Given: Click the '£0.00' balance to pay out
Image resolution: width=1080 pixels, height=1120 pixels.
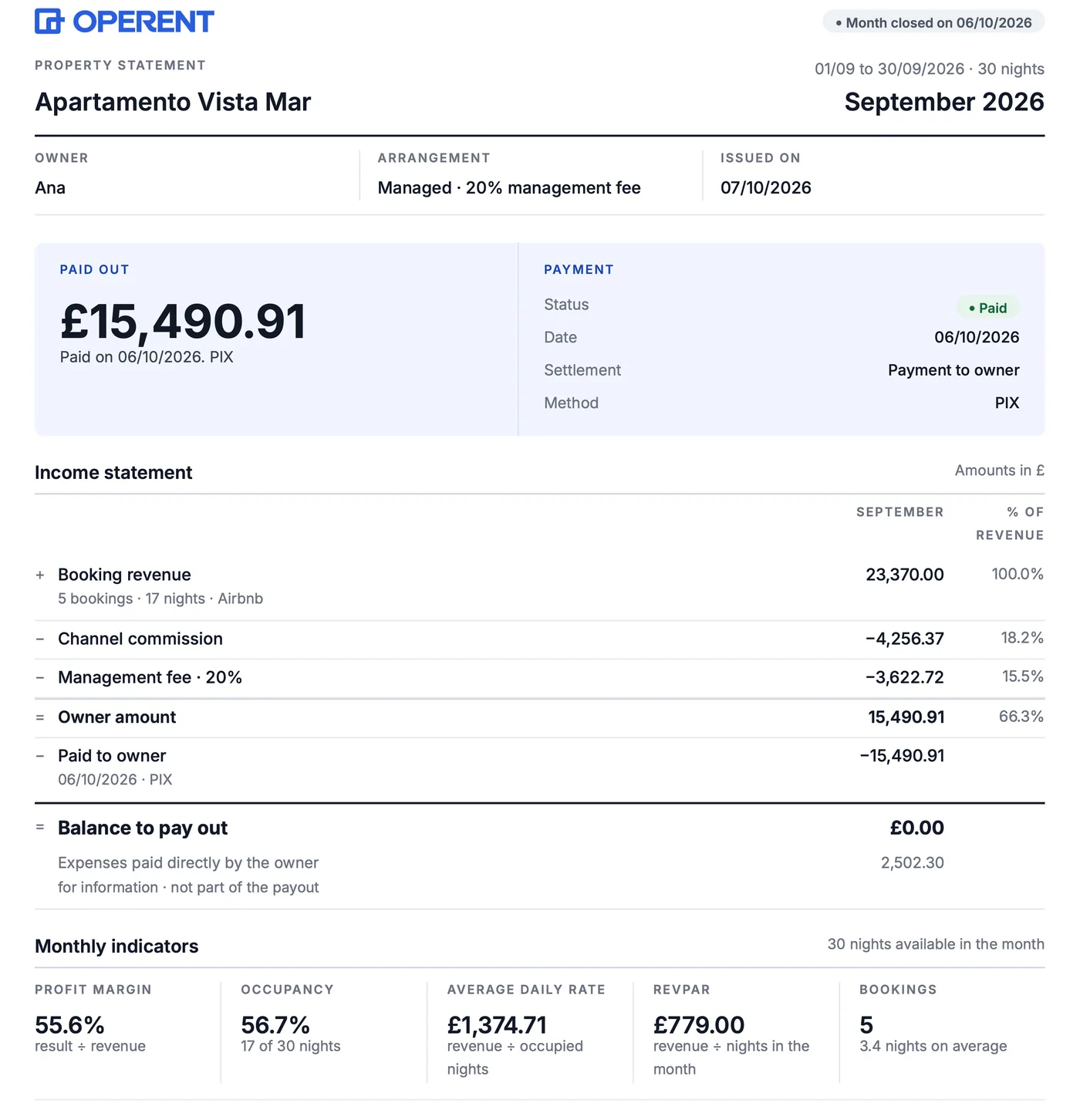Looking at the screenshot, I should pyautogui.click(x=917, y=828).
